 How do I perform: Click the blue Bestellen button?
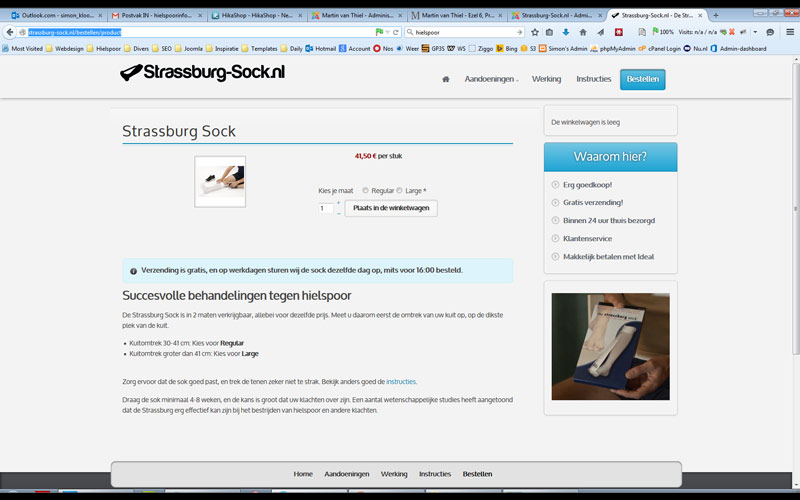642,79
